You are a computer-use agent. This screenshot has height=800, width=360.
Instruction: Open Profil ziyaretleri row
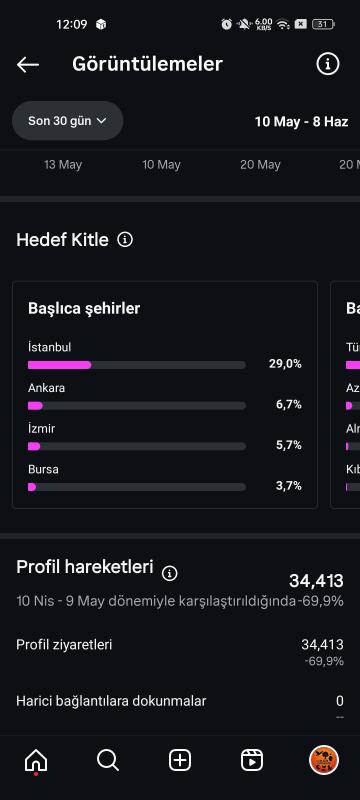point(180,652)
